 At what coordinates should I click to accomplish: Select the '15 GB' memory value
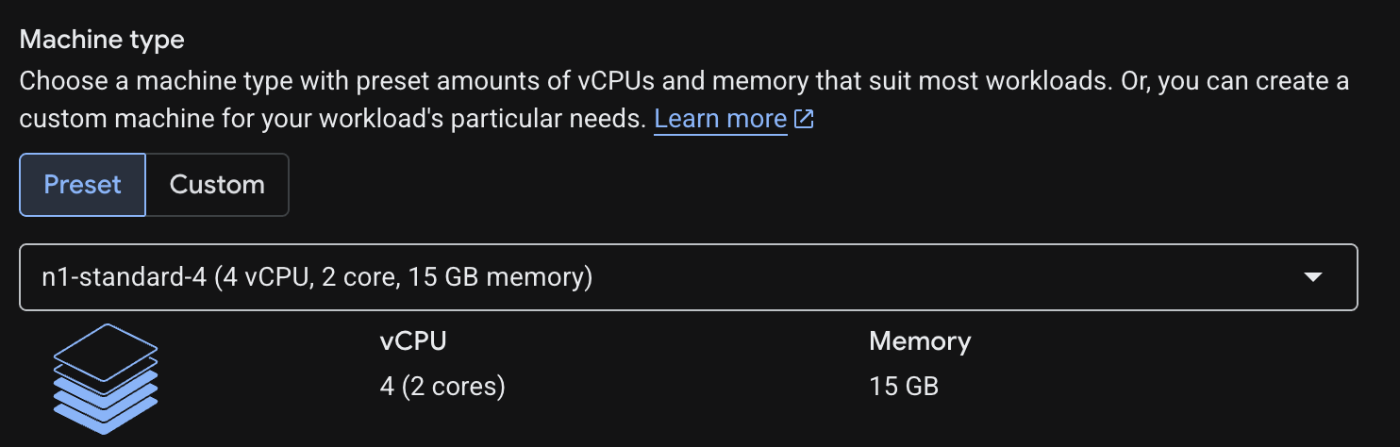pos(904,386)
